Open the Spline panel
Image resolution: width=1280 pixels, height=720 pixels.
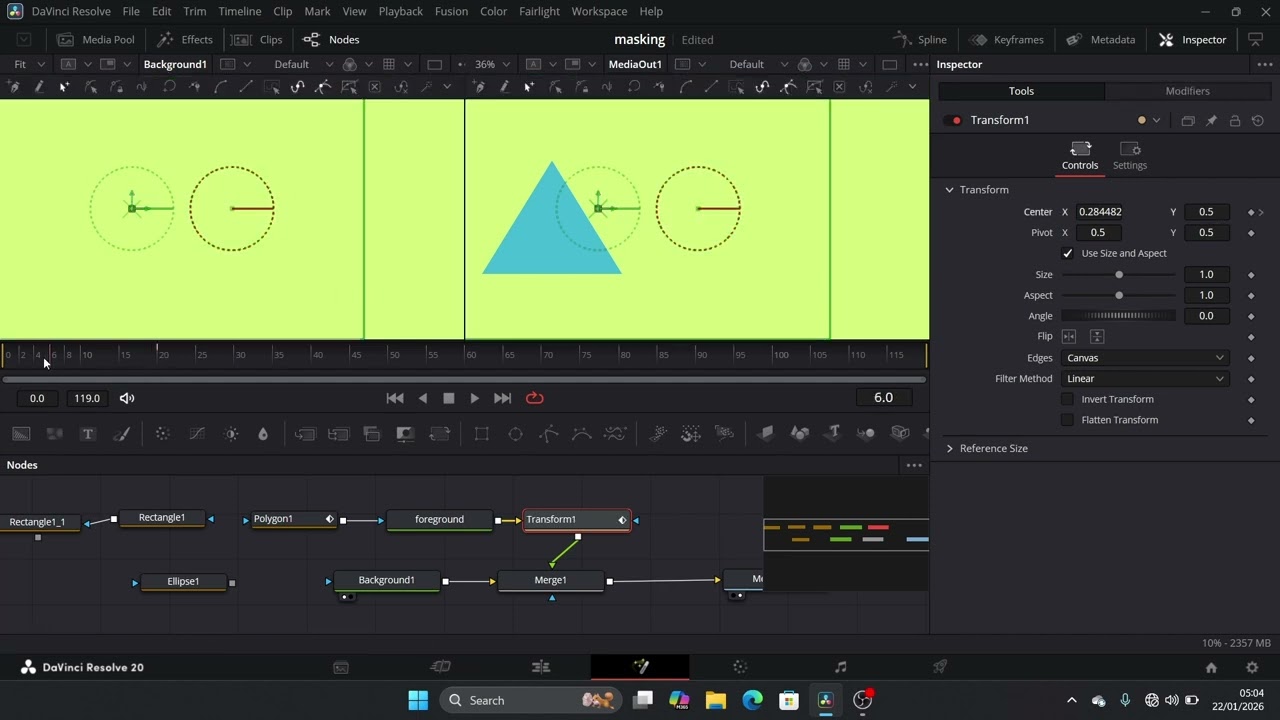[x=919, y=40]
